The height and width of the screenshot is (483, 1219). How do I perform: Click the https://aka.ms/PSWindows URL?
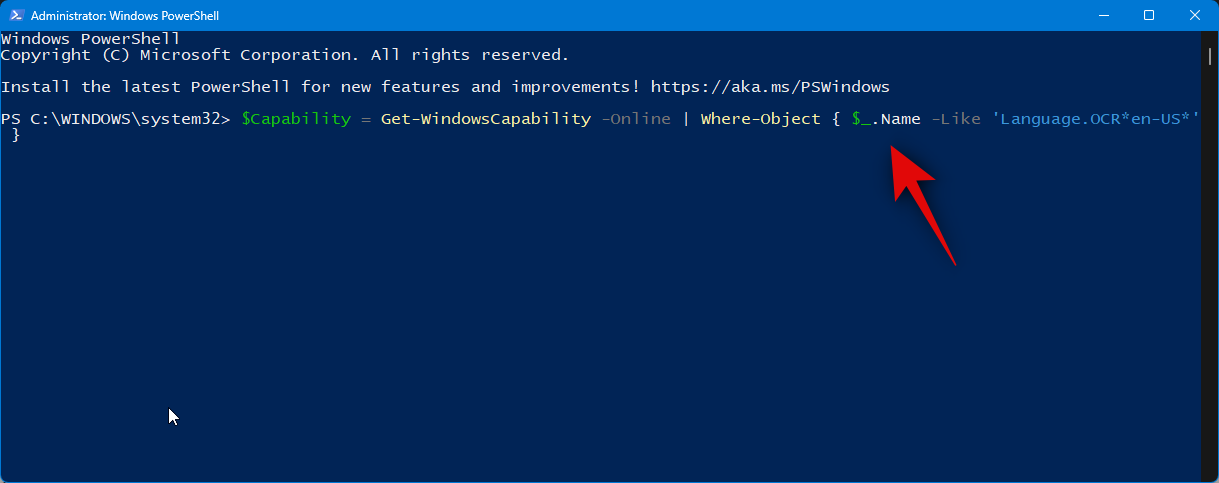coord(769,87)
